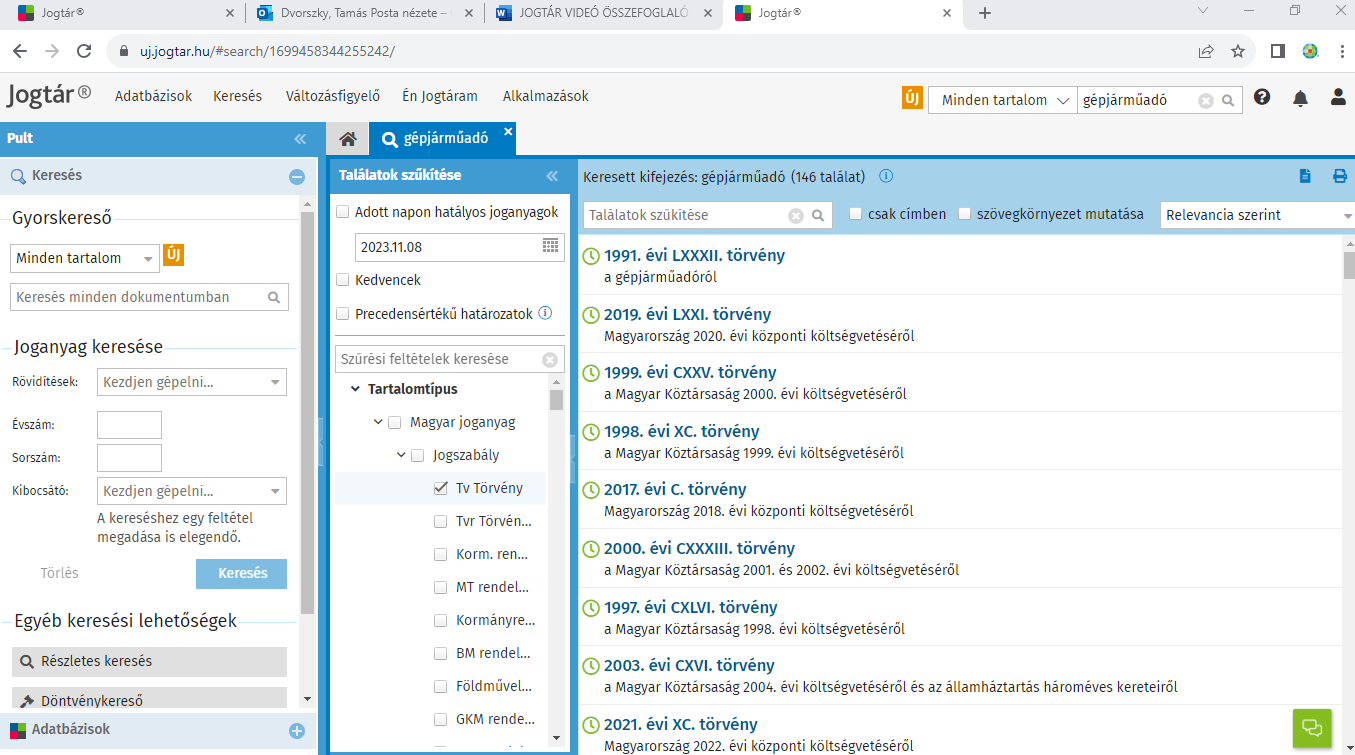This screenshot has height=755, width=1355.
Task: Open the Kibocsátó dropdown
Action: point(275,492)
